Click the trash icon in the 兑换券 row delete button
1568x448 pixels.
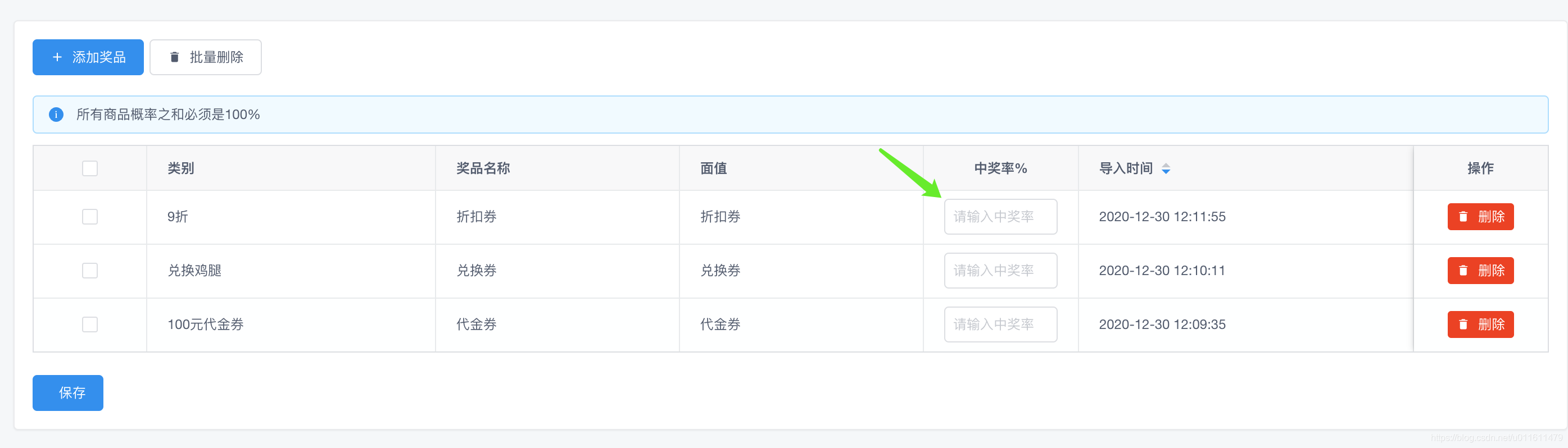(x=1465, y=271)
